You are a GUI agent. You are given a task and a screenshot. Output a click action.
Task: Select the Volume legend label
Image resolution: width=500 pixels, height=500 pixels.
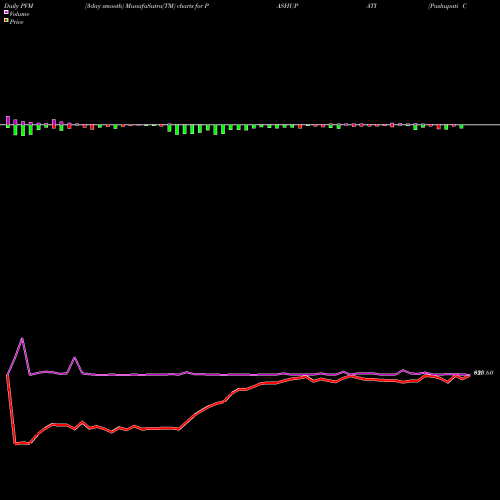[19, 14]
